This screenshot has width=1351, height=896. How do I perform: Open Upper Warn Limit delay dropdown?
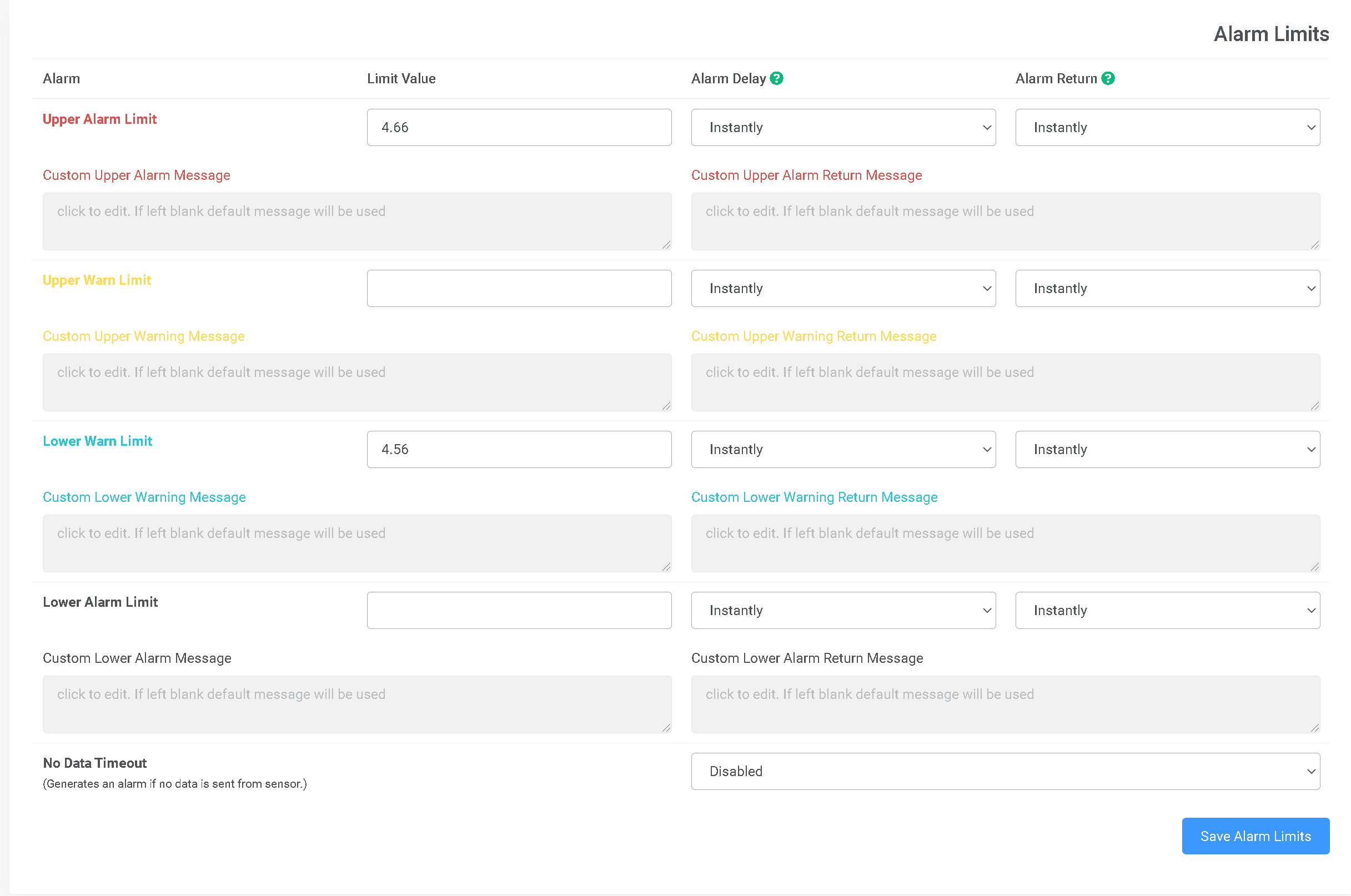[x=843, y=289]
